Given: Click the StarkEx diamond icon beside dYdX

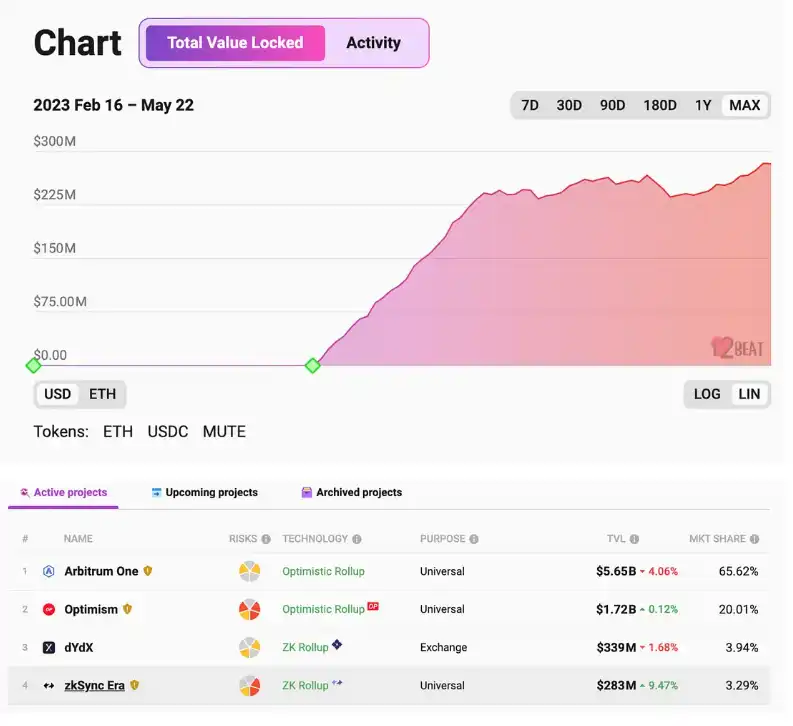Looking at the screenshot, I should click(337, 645).
